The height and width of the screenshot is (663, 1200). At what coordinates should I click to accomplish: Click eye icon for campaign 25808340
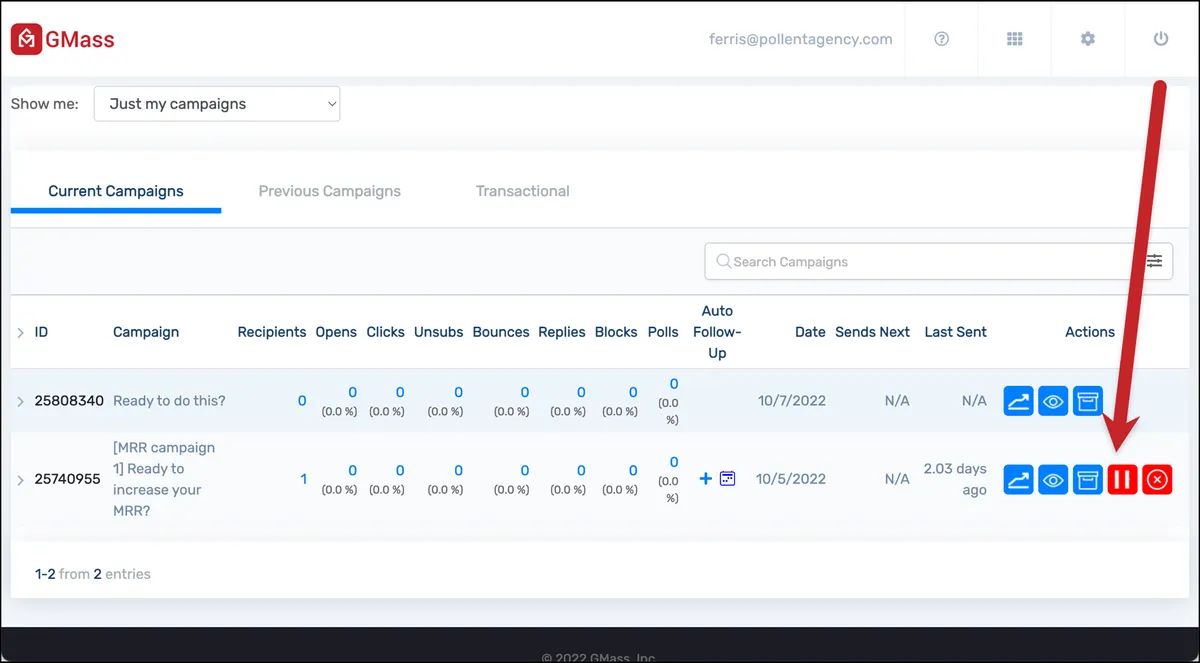click(1053, 401)
